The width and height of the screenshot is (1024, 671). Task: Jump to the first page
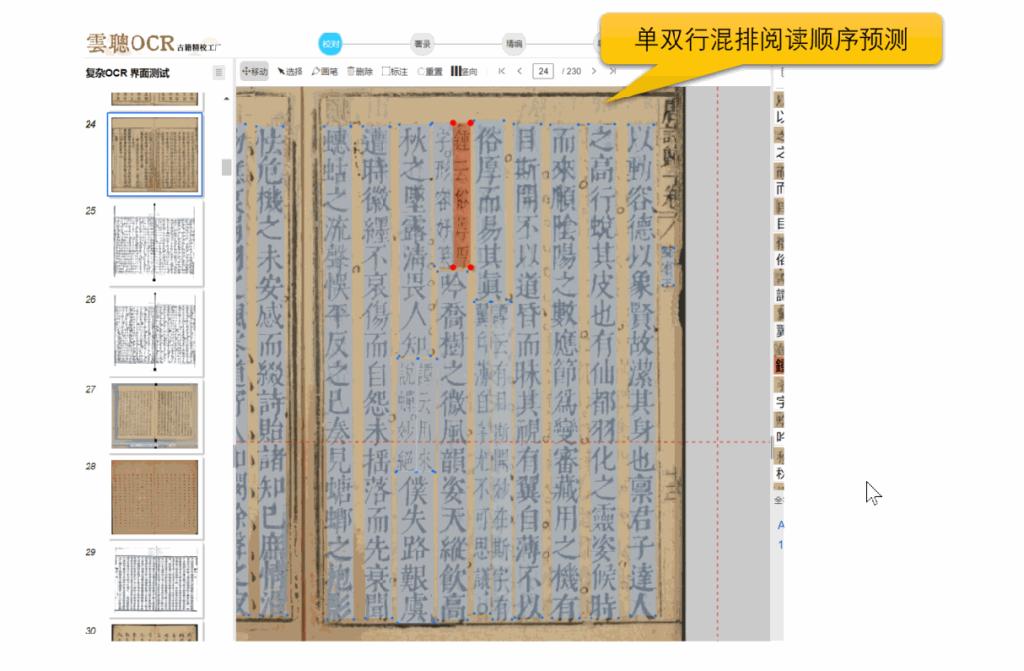tap(501, 71)
